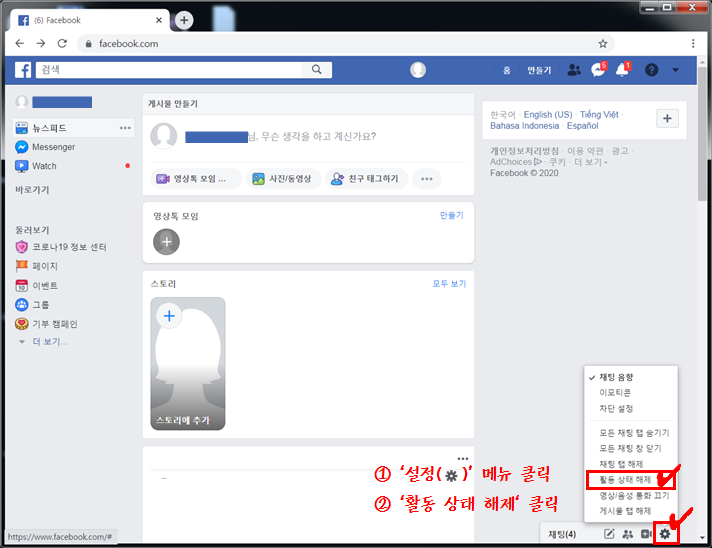712x548 pixels.
Task: Click the browser reload button
Action: pyautogui.click(x=62, y=44)
